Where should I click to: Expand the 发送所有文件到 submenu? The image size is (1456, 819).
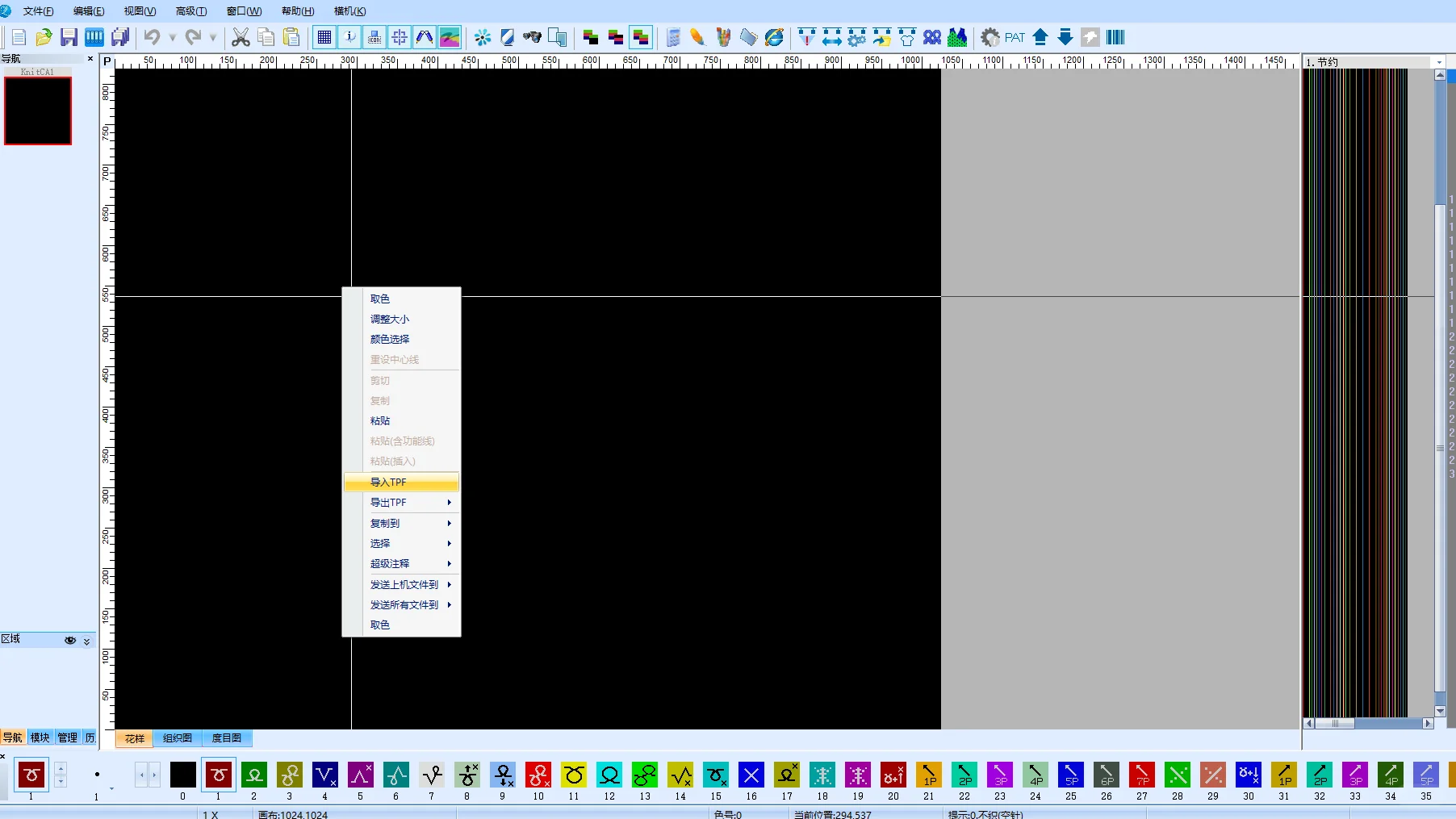[x=402, y=604]
